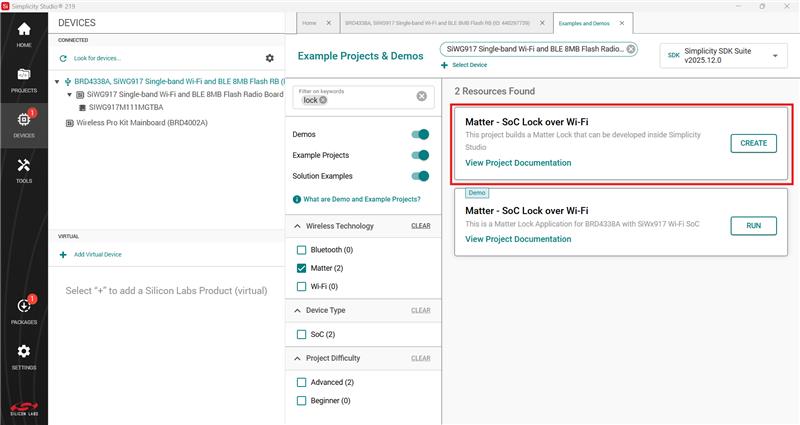Uncheck the Matter wireless technology checkbox
The height and width of the screenshot is (425, 800).
[x=302, y=268]
